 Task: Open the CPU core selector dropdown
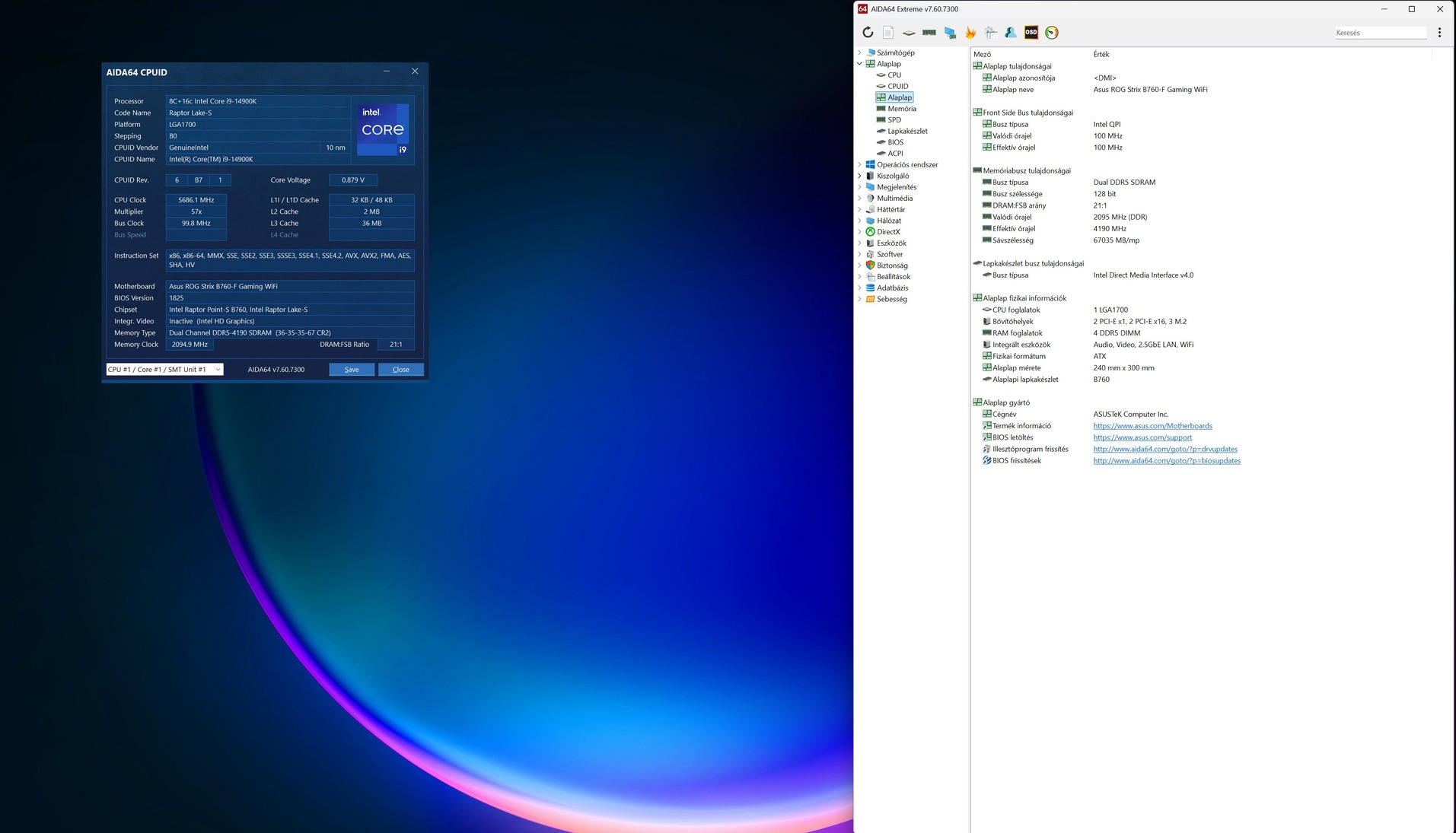(164, 370)
